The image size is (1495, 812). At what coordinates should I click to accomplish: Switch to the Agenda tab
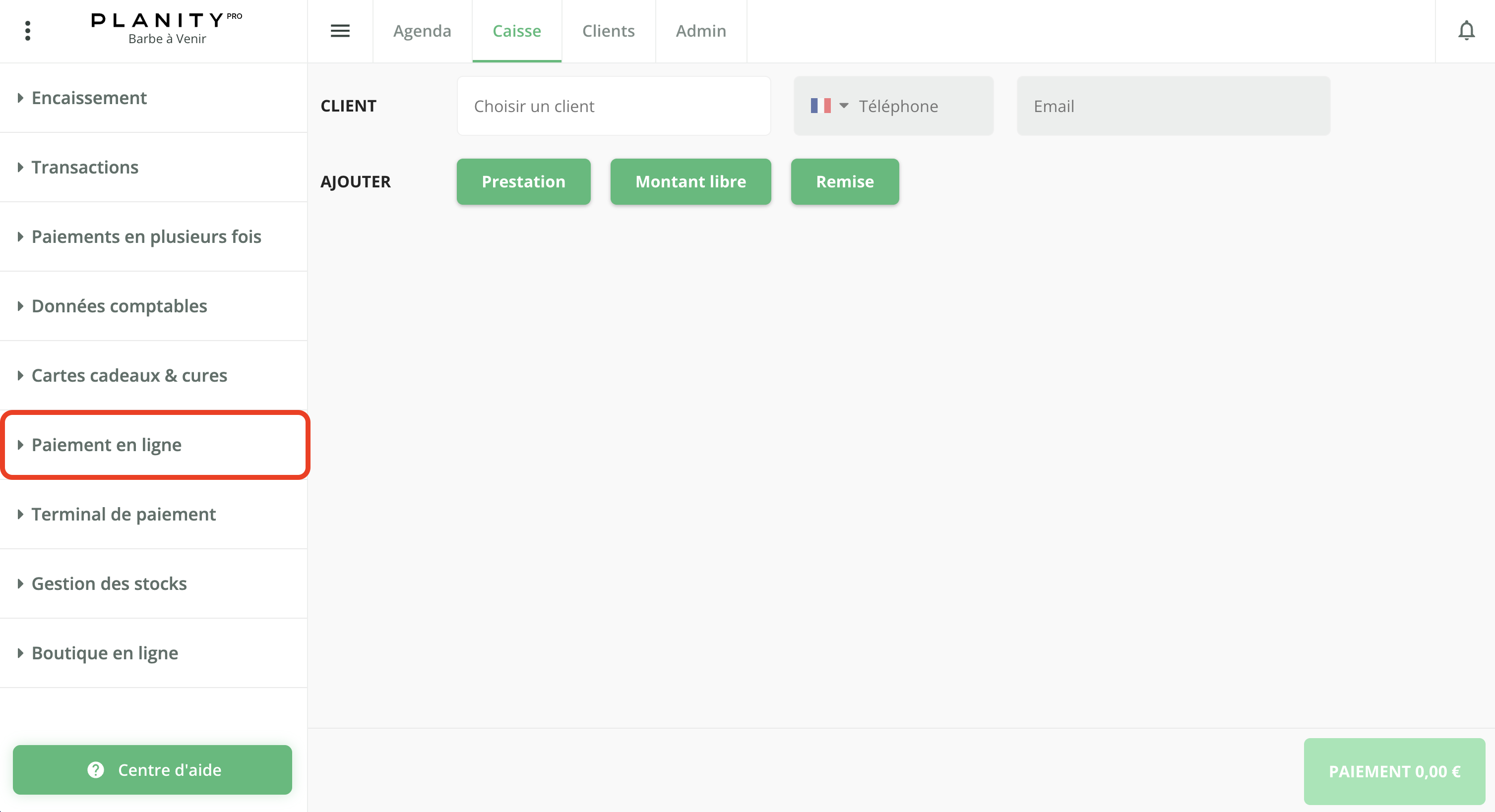(x=422, y=31)
